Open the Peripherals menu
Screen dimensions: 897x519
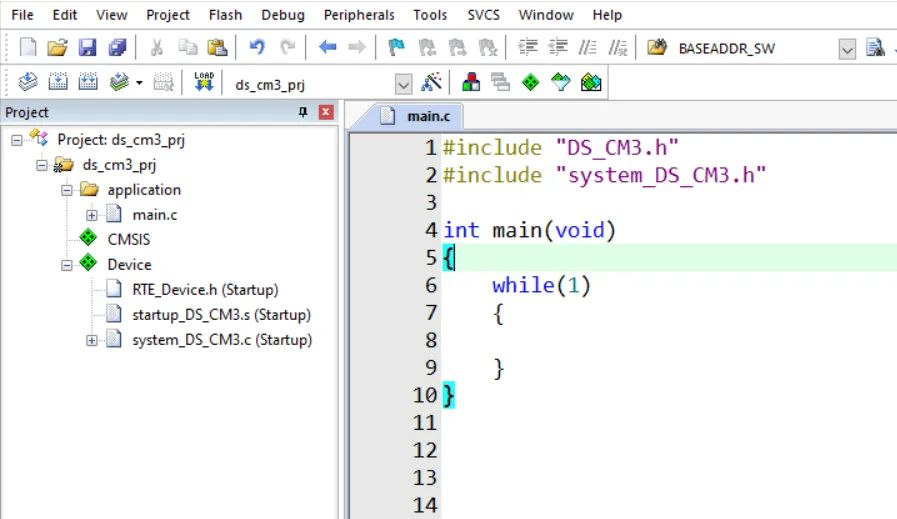(359, 15)
